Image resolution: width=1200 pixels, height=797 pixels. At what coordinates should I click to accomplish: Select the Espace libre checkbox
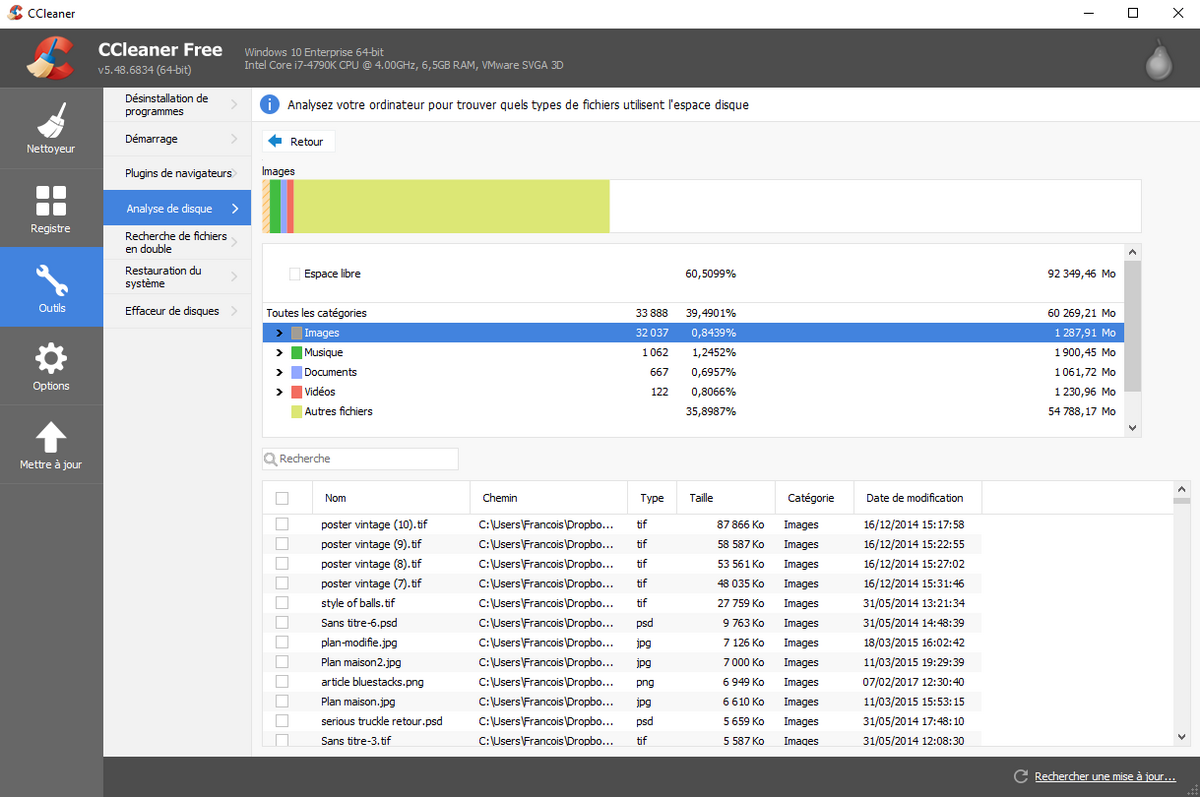tap(295, 272)
